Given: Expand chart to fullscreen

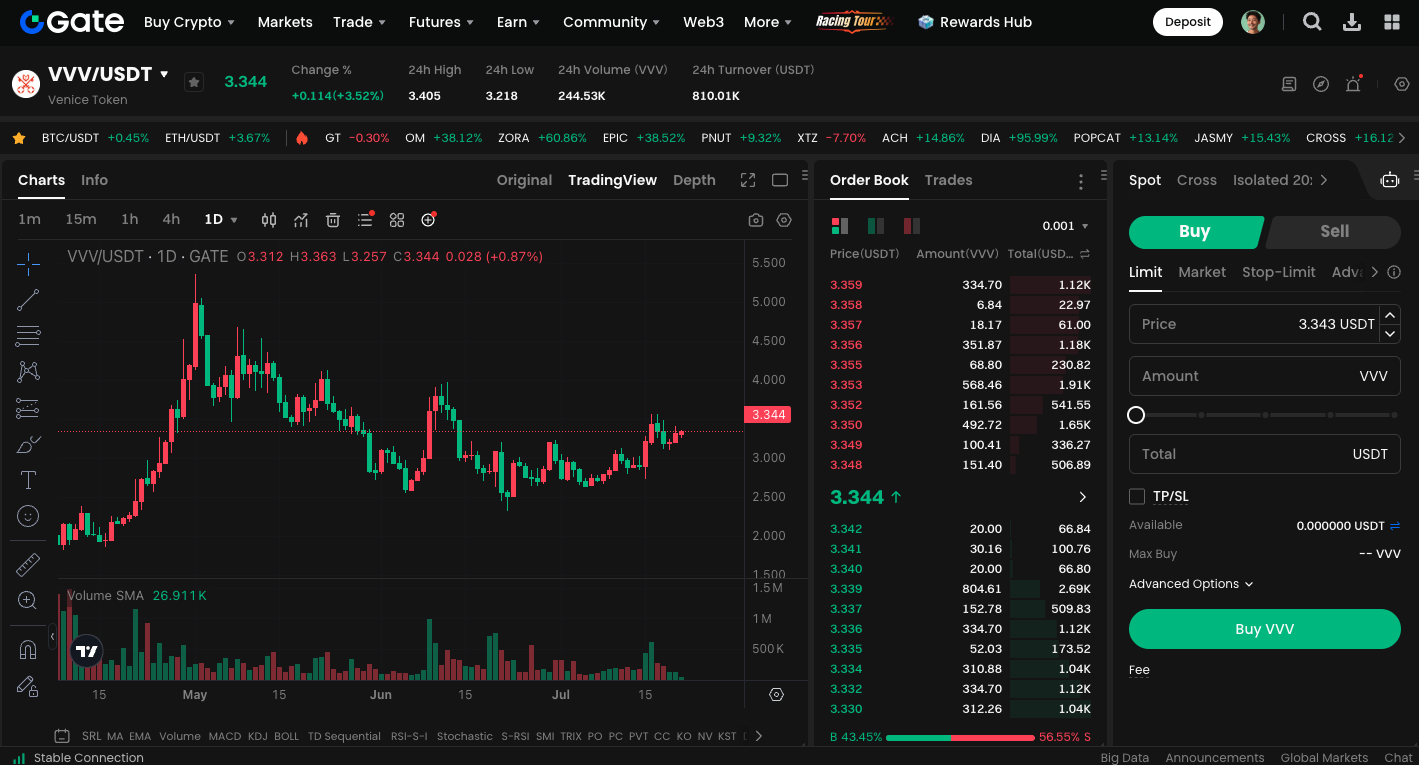Looking at the screenshot, I should tap(748, 180).
